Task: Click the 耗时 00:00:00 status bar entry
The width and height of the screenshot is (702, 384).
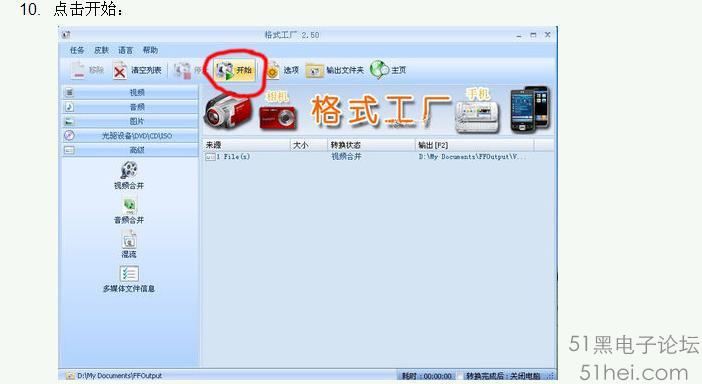Action: 427,376
